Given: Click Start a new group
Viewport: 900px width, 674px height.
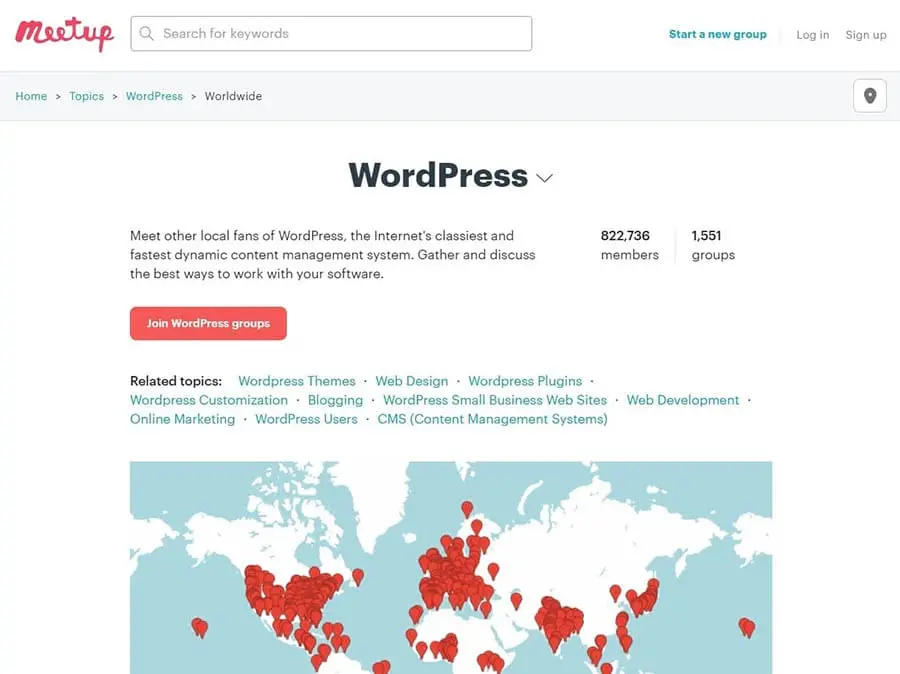Looking at the screenshot, I should pos(717,34).
